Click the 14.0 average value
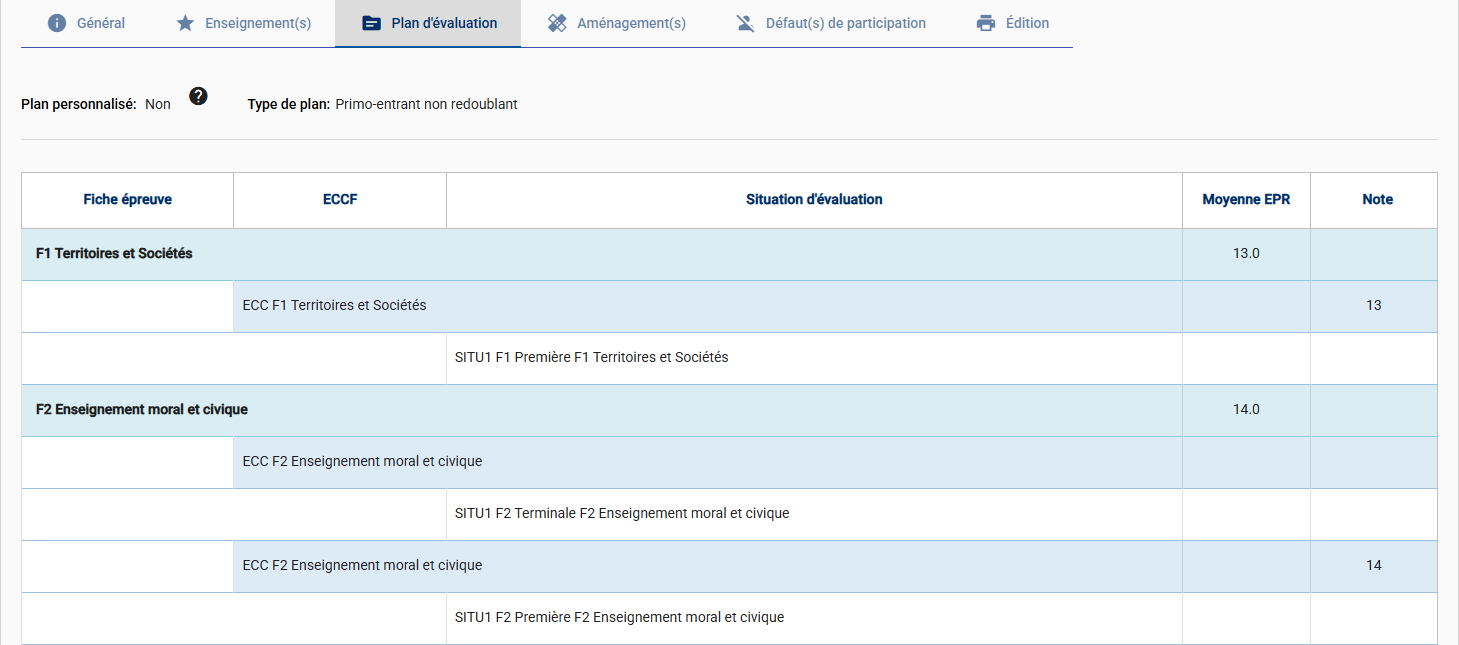 pos(1246,410)
